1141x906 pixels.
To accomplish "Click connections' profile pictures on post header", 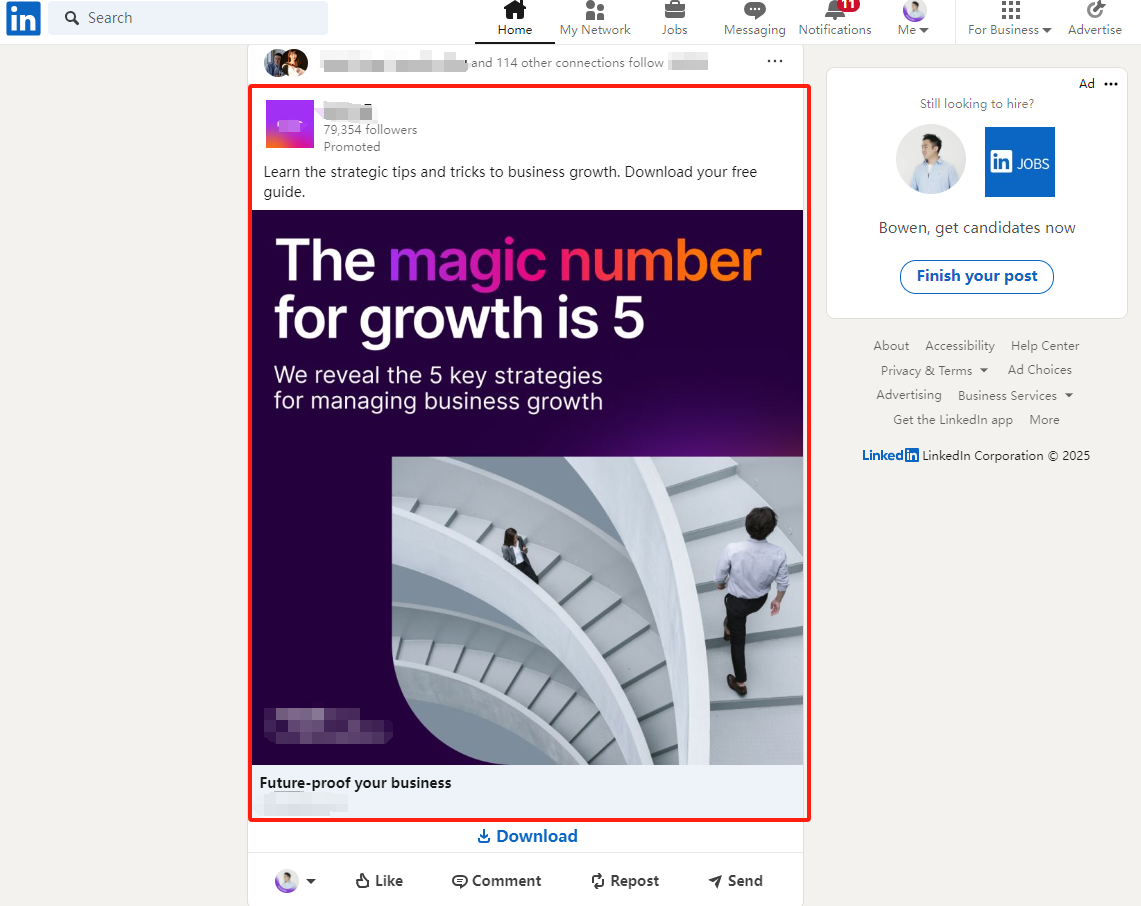I will 286,63.
